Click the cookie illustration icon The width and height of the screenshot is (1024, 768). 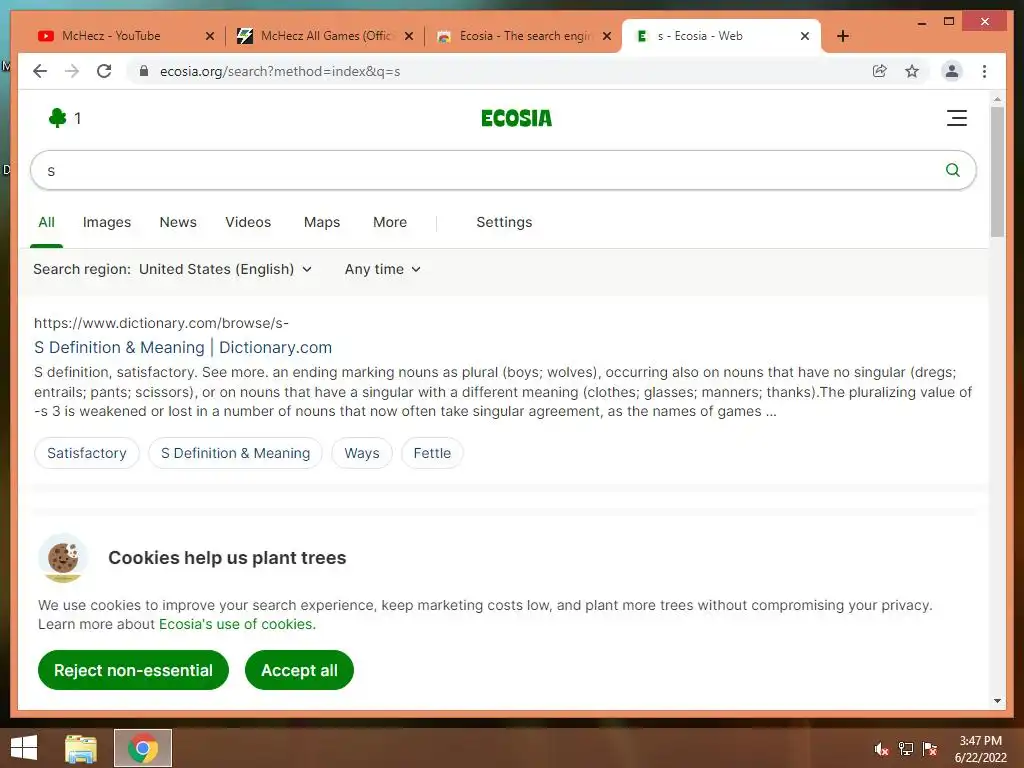(x=63, y=559)
